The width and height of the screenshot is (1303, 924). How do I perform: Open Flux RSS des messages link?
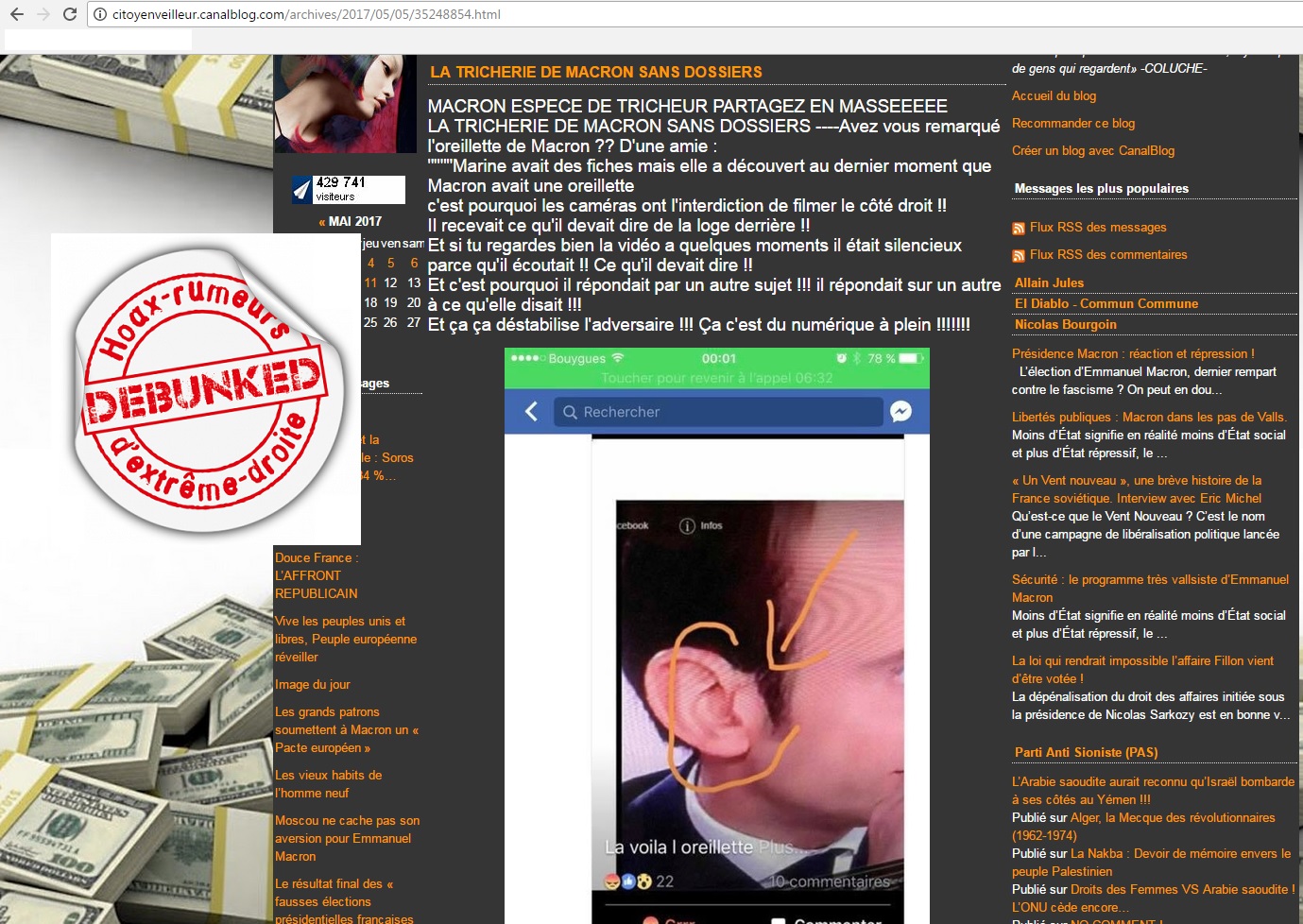(x=1098, y=227)
